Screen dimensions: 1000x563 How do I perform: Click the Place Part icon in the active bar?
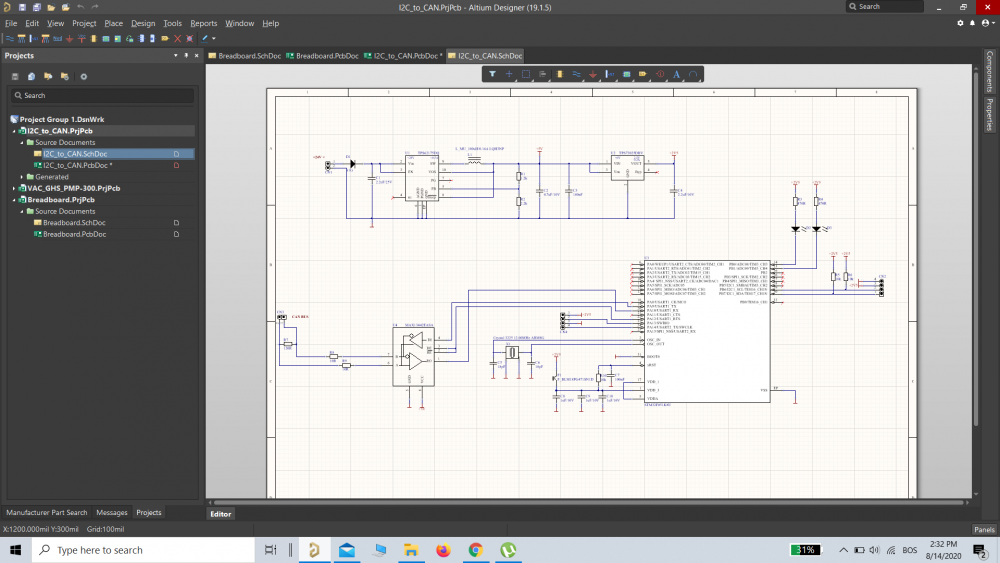[x=559, y=74]
